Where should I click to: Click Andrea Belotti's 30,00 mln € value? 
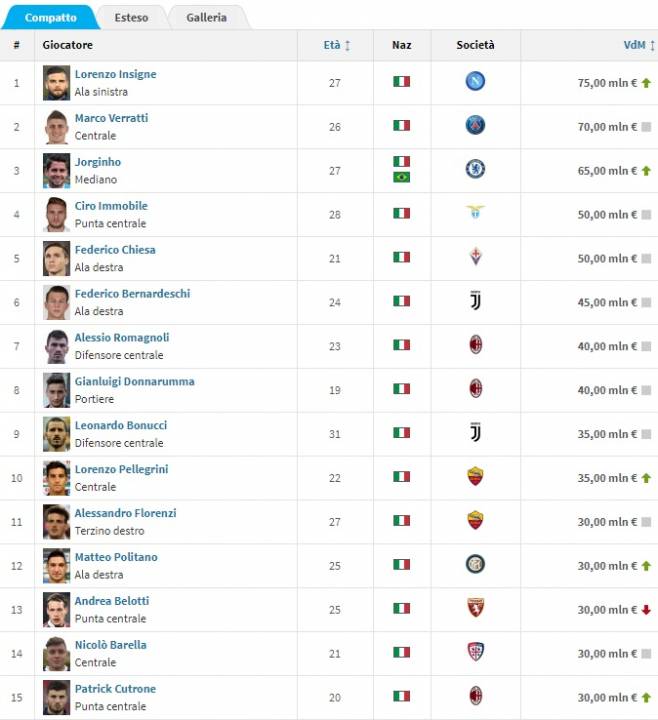click(x=607, y=610)
